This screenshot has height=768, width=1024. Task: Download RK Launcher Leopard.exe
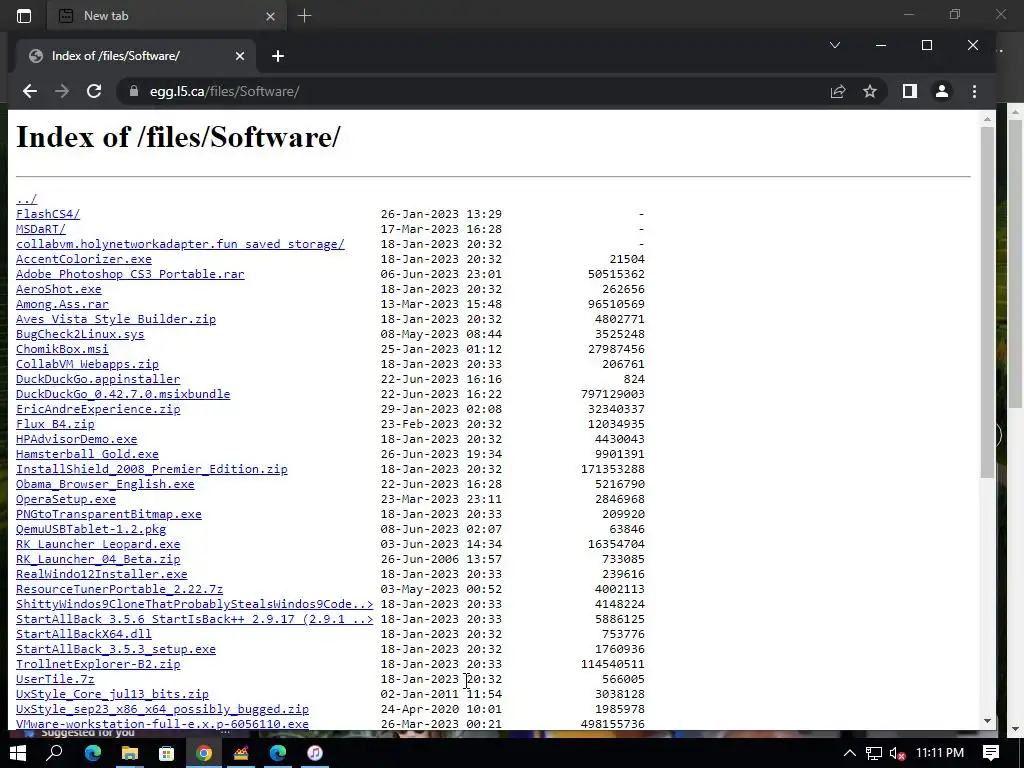[98, 544]
